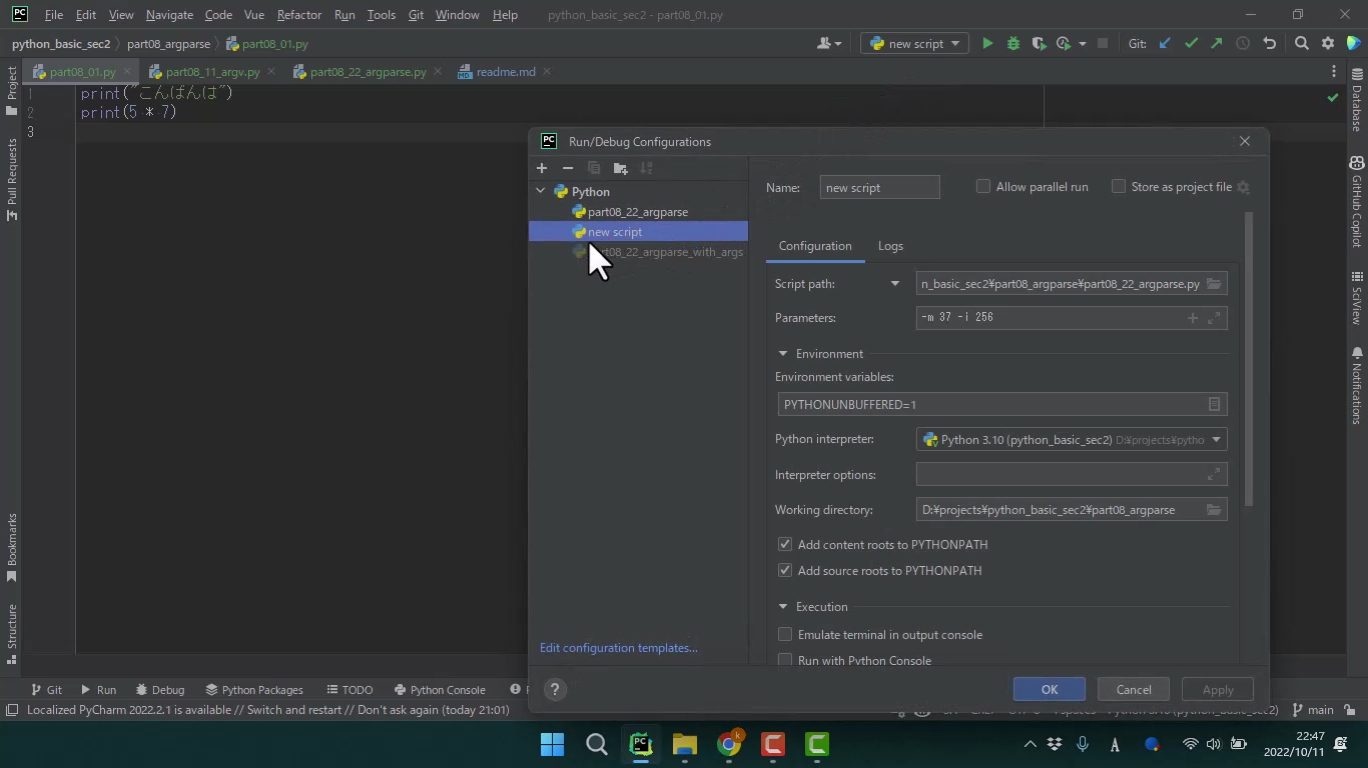The width and height of the screenshot is (1368, 768).
Task: Click the Edit configuration templates link
Action: [x=618, y=648]
